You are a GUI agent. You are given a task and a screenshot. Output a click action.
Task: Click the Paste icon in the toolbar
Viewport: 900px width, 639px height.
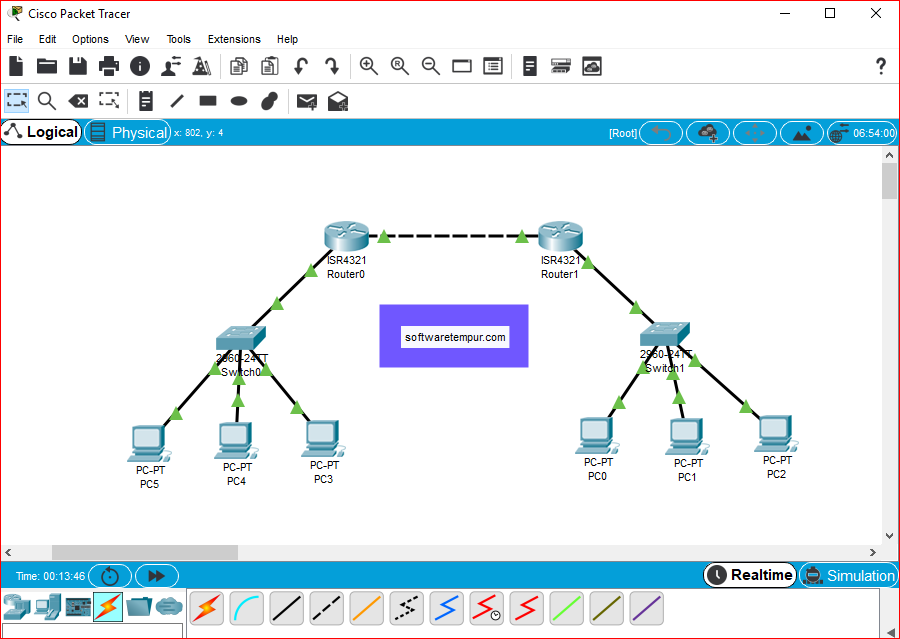(x=270, y=66)
